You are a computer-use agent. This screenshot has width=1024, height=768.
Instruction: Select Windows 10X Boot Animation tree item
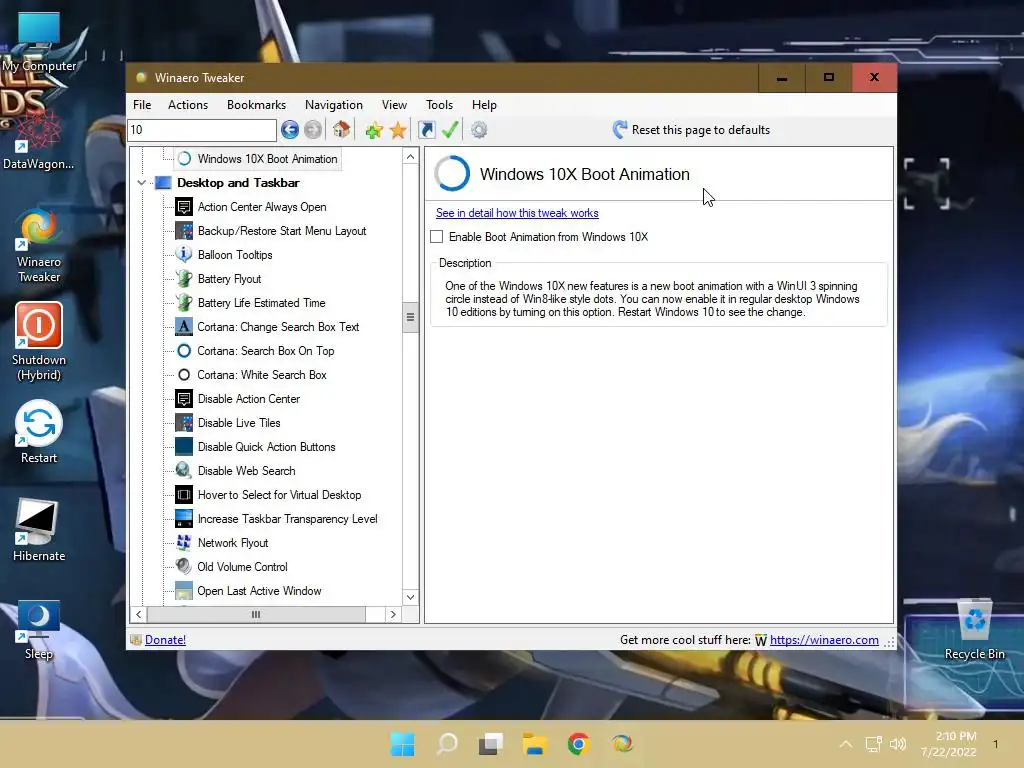pyautogui.click(x=267, y=159)
